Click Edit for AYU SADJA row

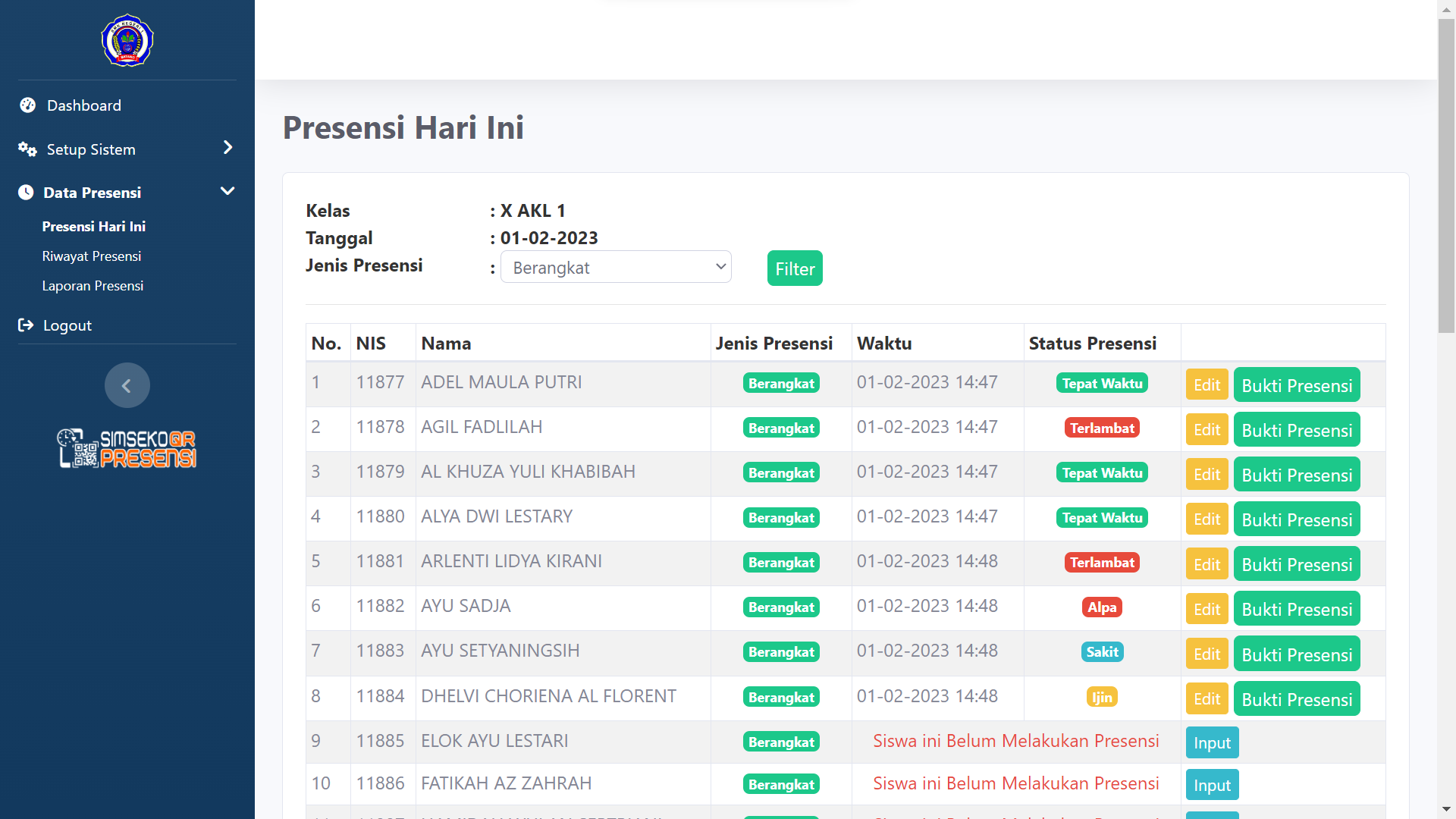coord(1207,610)
